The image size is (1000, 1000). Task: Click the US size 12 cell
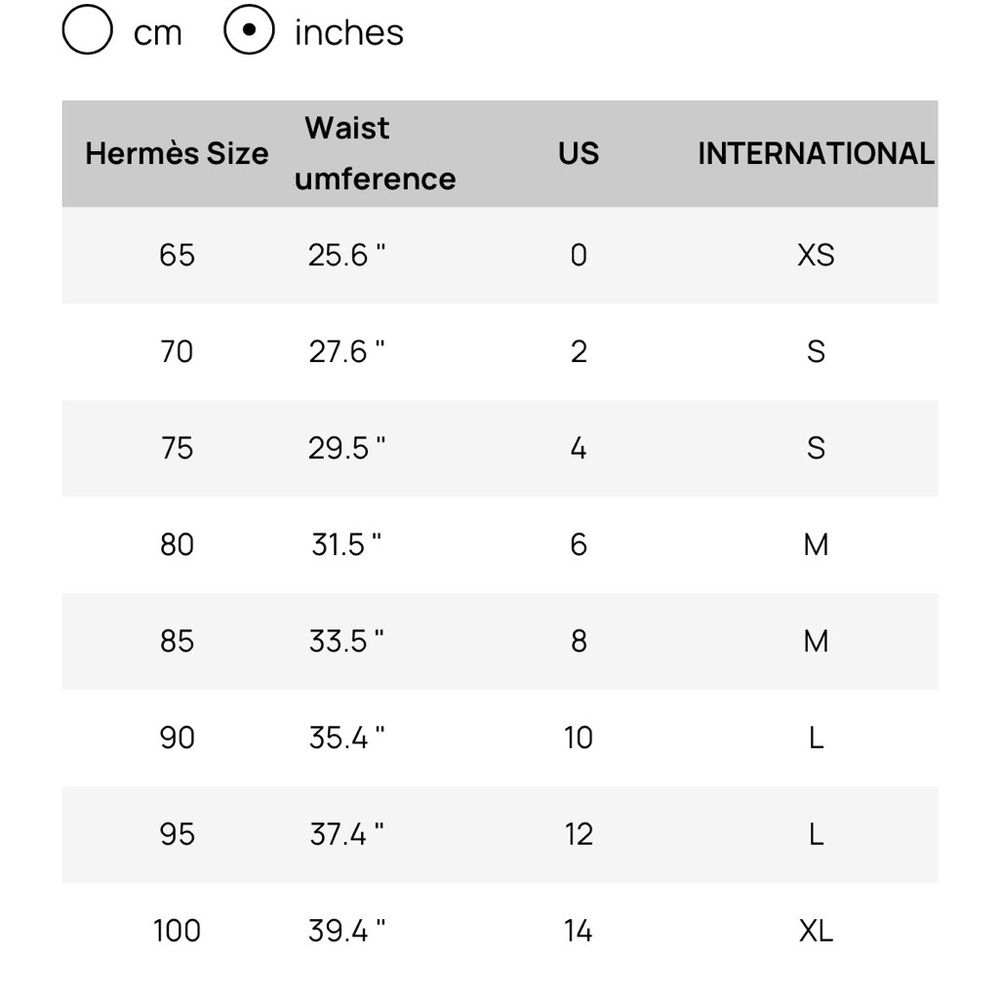[578, 834]
